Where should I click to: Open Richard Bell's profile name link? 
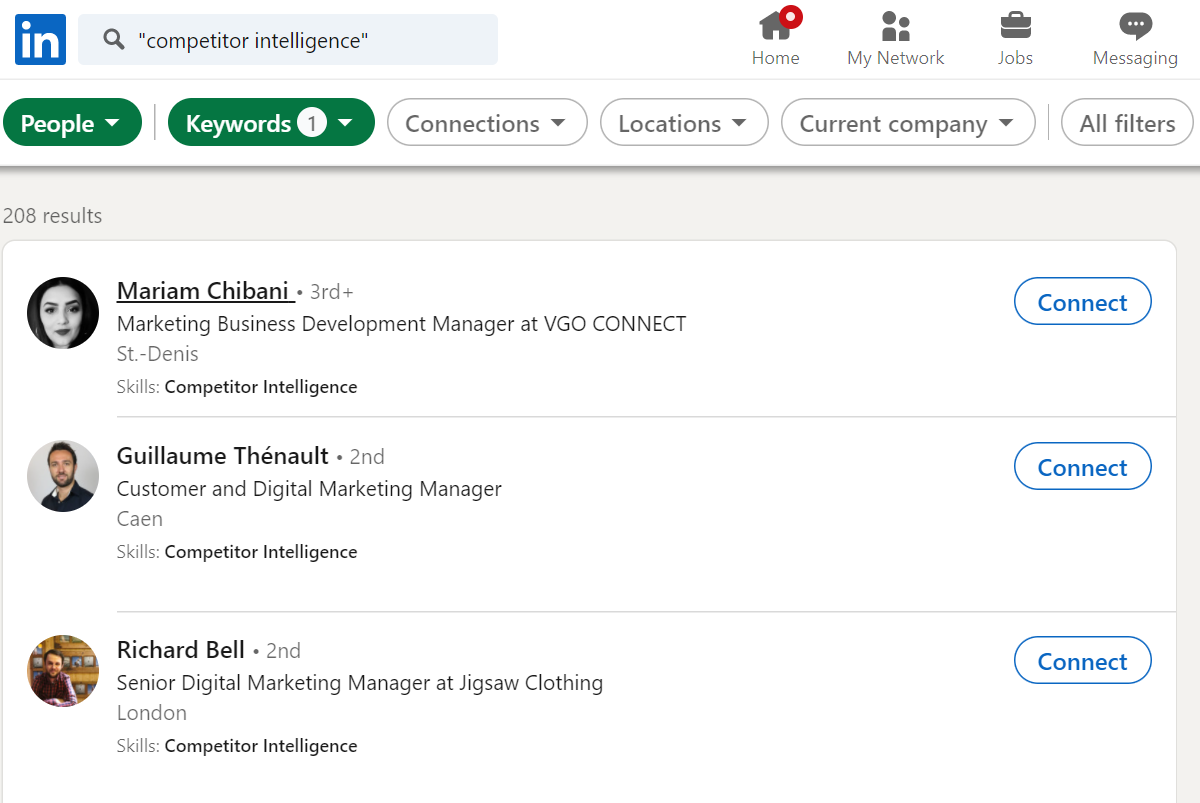(x=181, y=650)
